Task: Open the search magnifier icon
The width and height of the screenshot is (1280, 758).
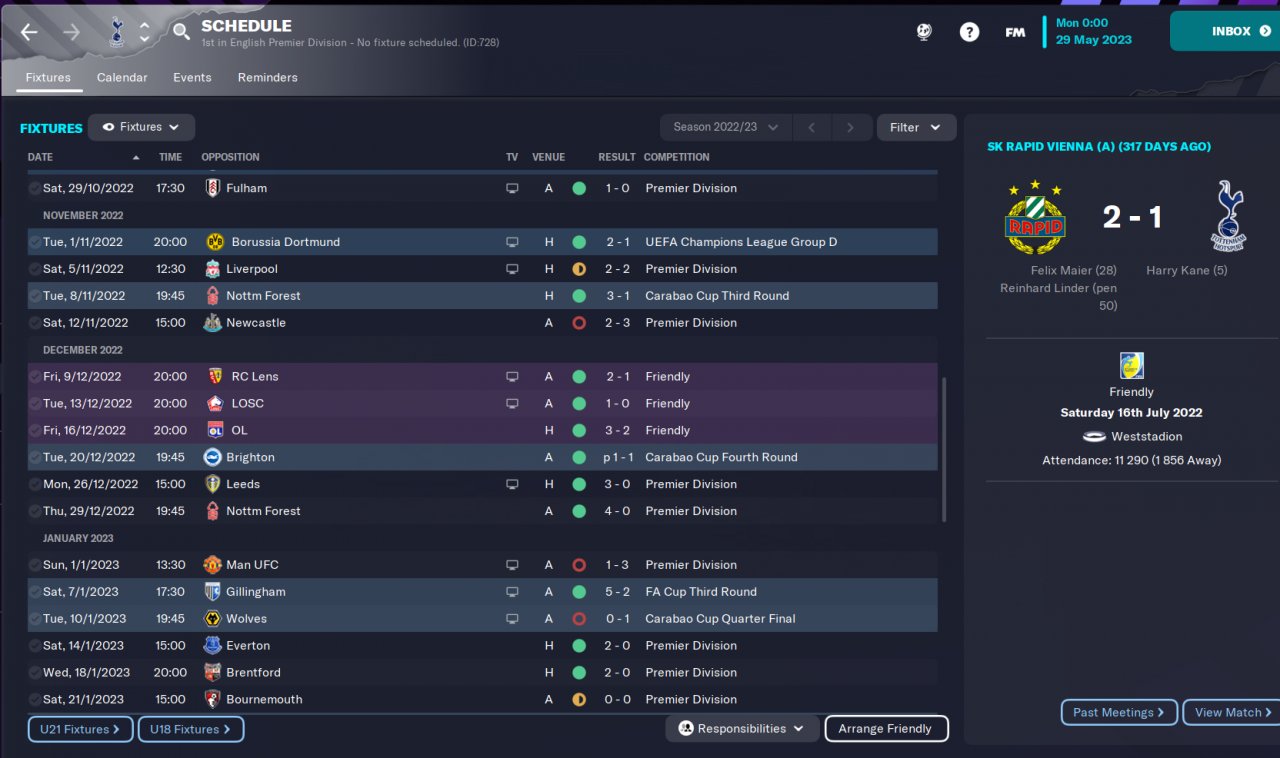Action: [181, 32]
